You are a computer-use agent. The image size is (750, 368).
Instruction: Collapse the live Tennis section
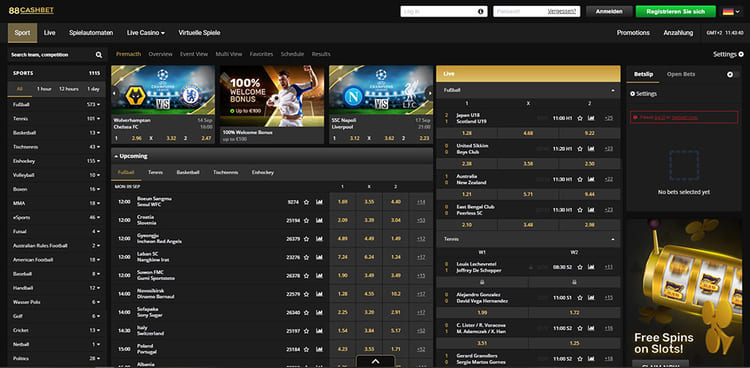pos(613,239)
